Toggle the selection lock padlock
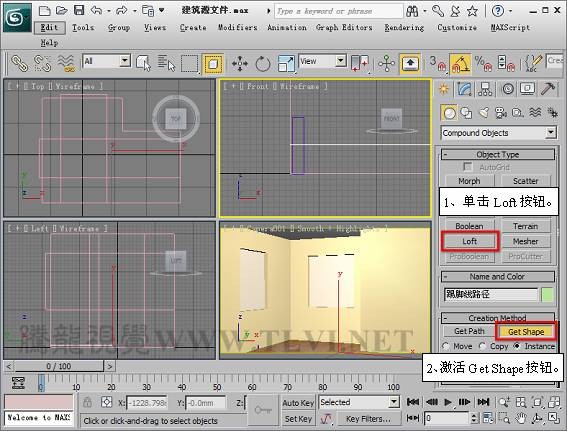Viewport: 567px width, 431px height. [x=88, y=402]
